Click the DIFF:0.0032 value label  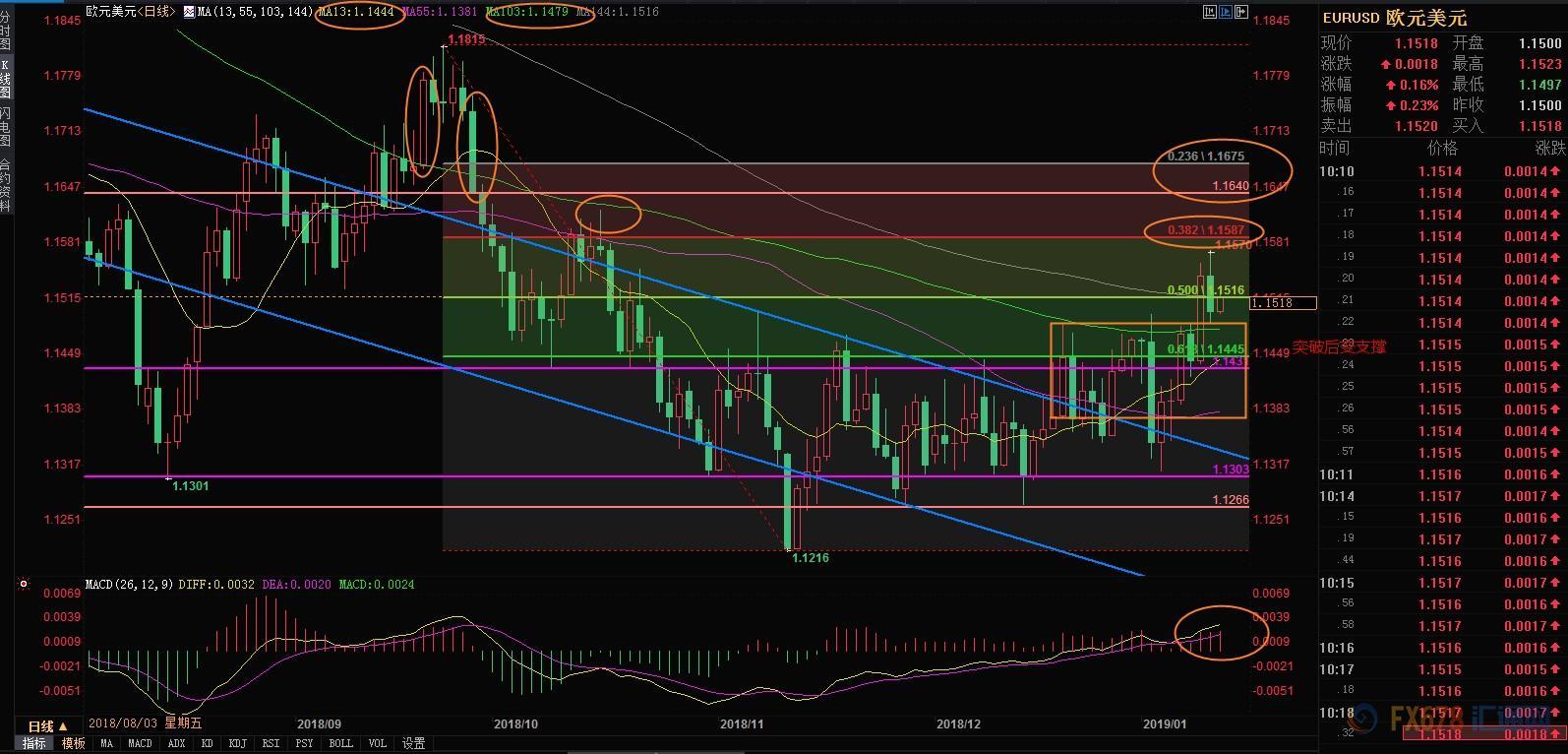215,584
